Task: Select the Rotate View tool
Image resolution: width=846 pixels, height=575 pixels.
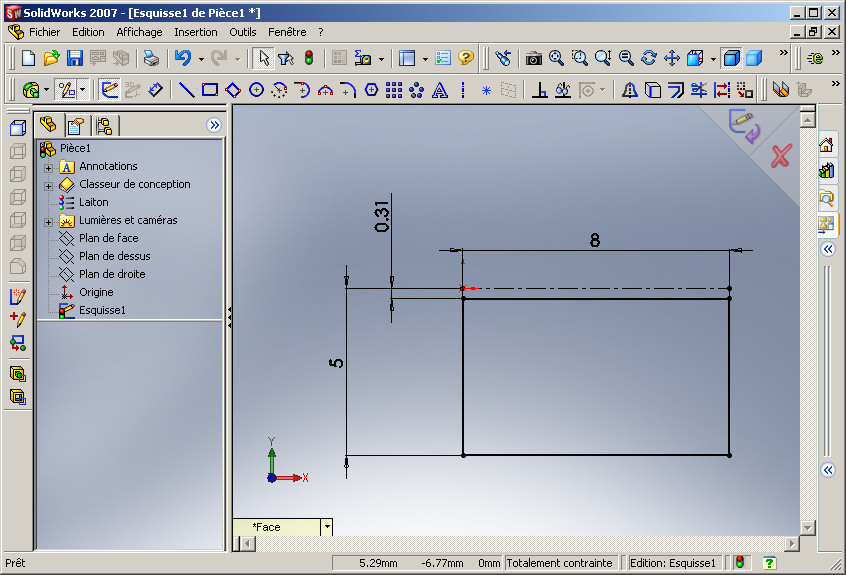Action: point(649,58)
